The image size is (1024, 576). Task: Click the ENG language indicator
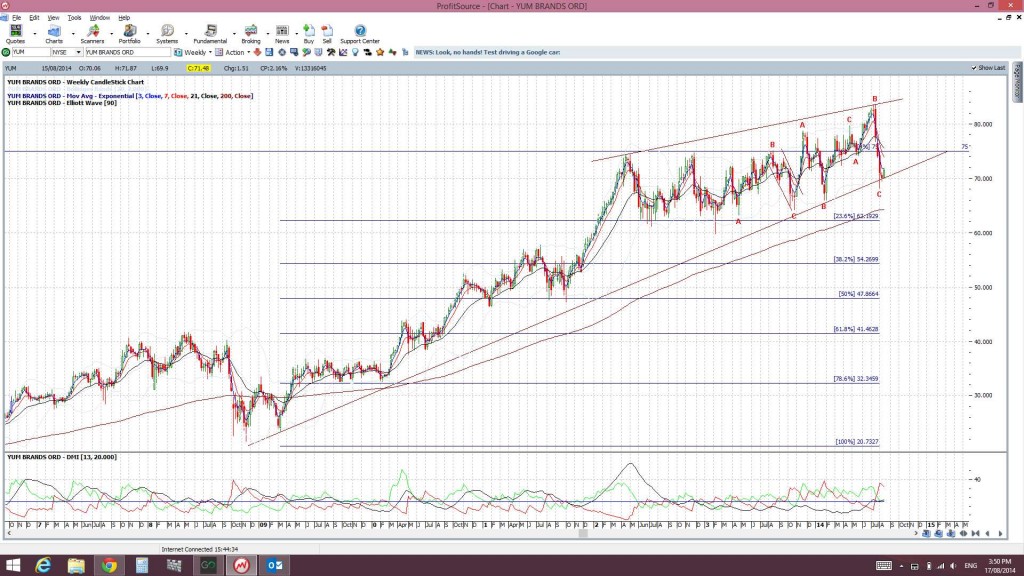[x=970, y=566]
